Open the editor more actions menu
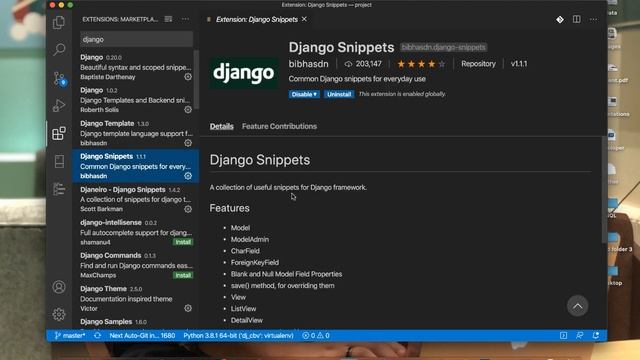 tap(593, 19)
